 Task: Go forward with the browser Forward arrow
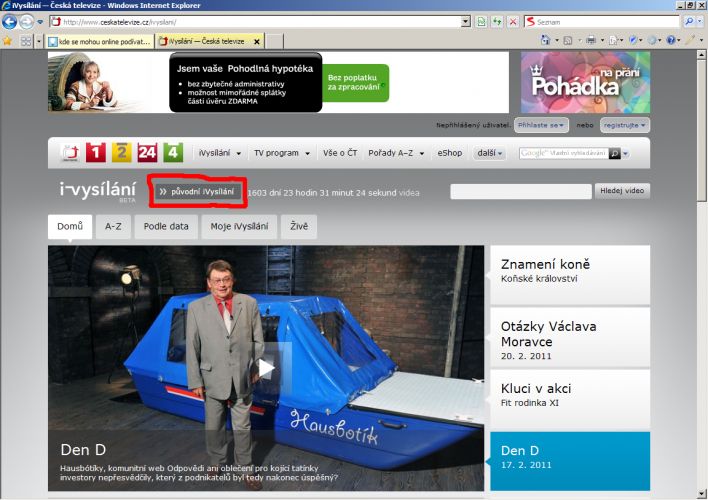(x=26, y=22)
